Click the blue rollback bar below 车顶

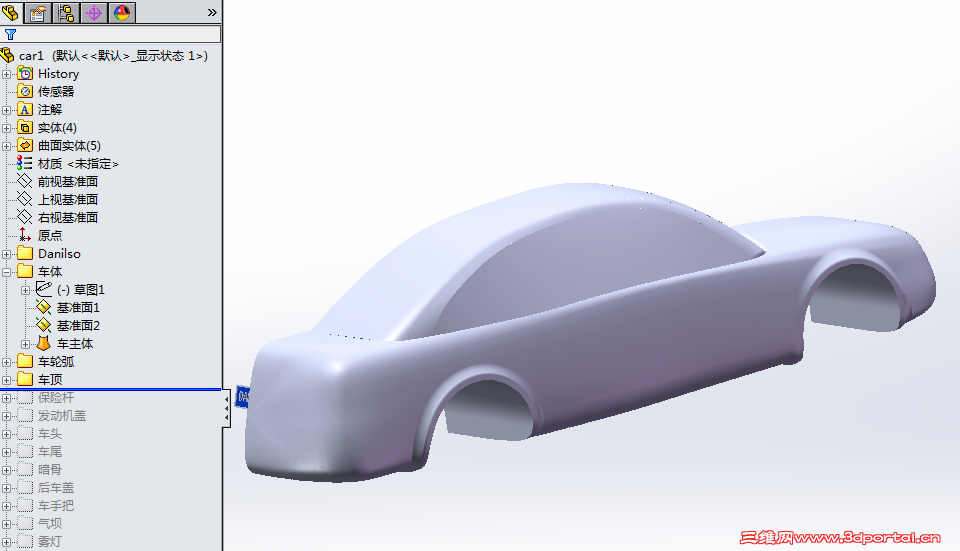pos(111,389)
